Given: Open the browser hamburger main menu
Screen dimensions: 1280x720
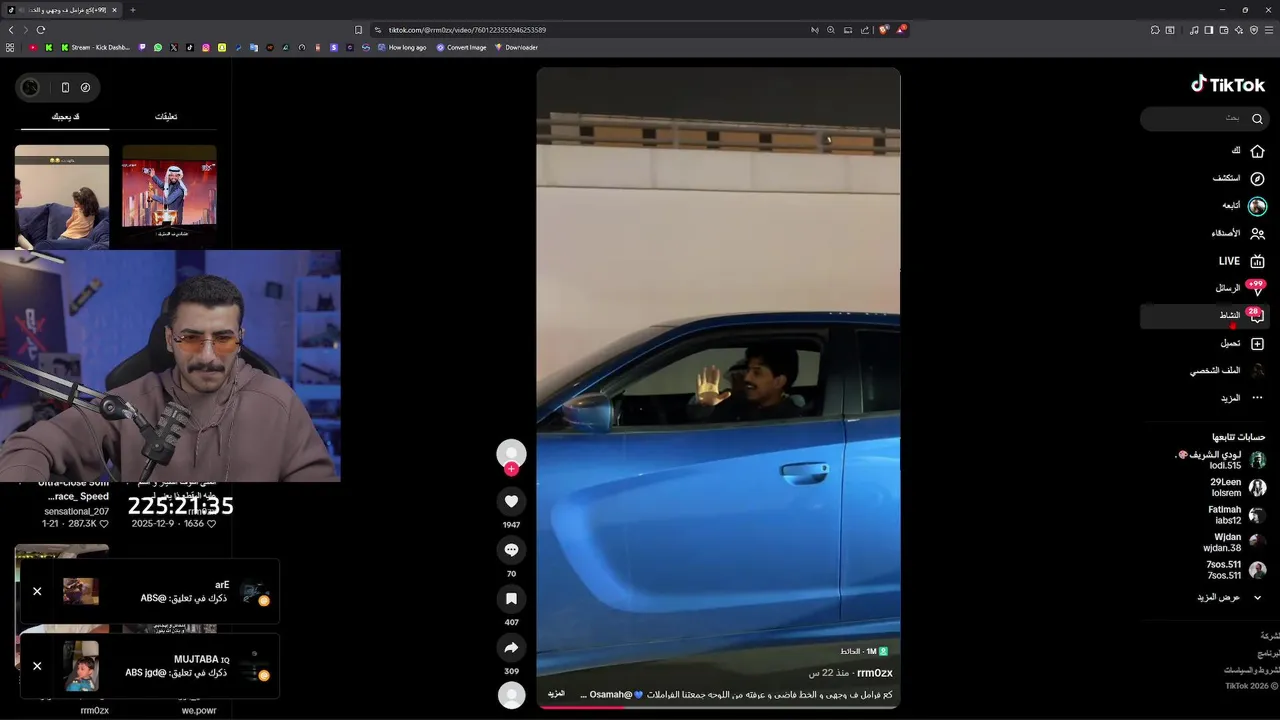Looking at the screenshot, I should click(x=1269, y=30).
